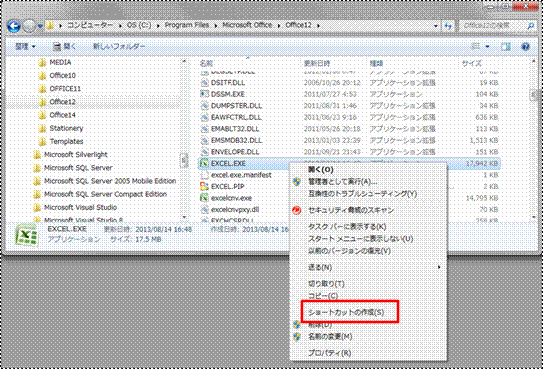
Task: Click the 開く toolbar button
Action: 64,46
